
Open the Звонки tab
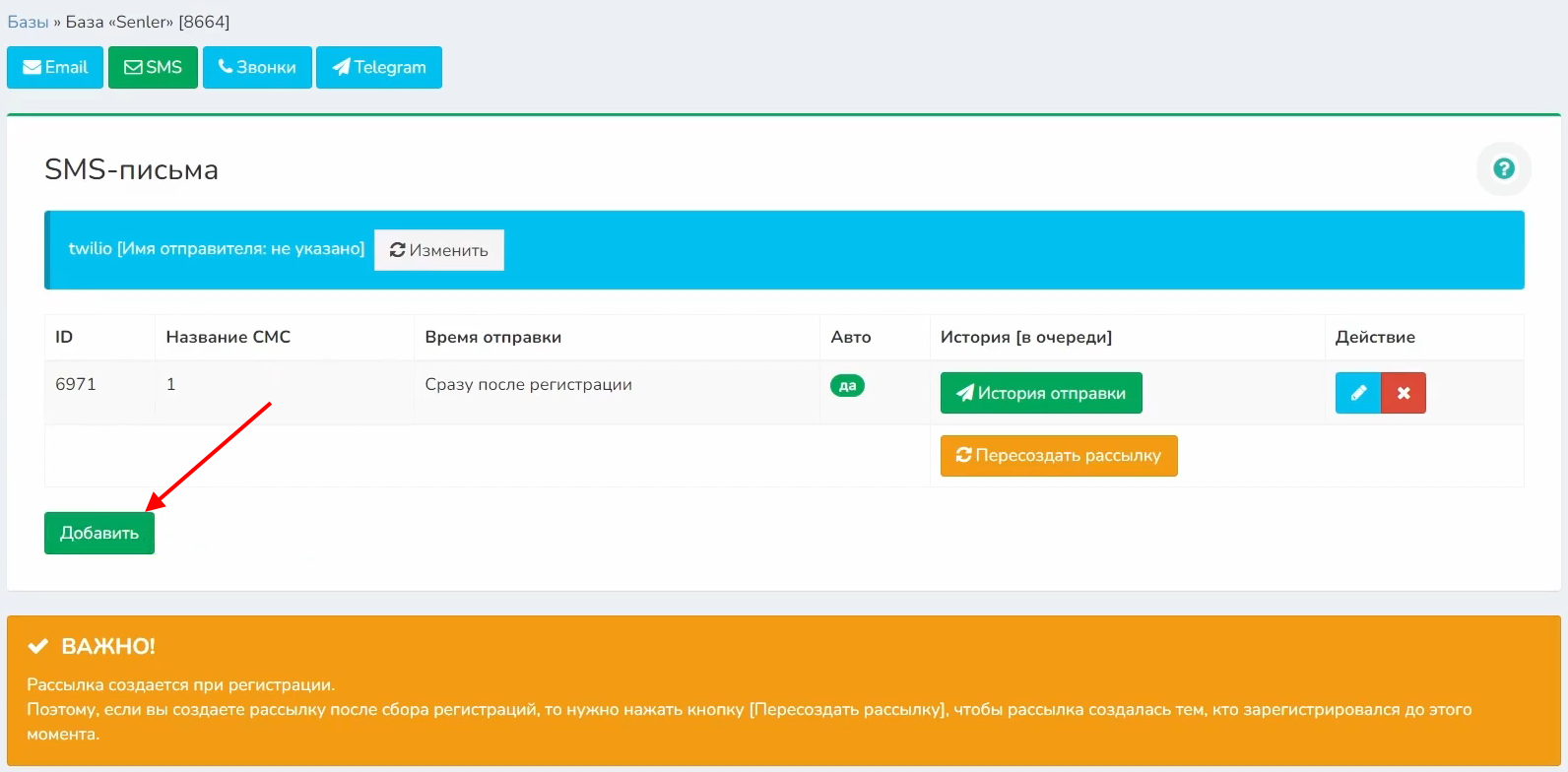[257, 67]
